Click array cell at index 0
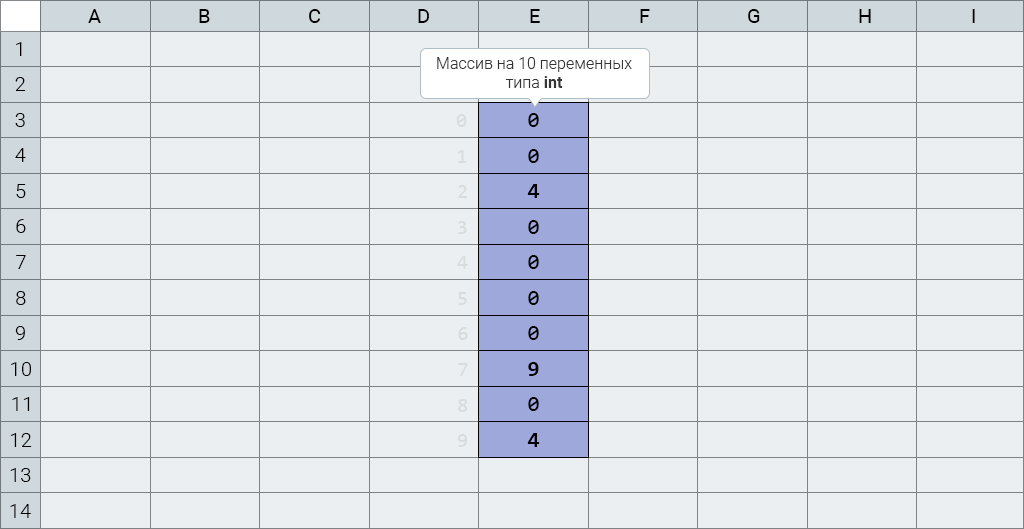 coord(533,120)
